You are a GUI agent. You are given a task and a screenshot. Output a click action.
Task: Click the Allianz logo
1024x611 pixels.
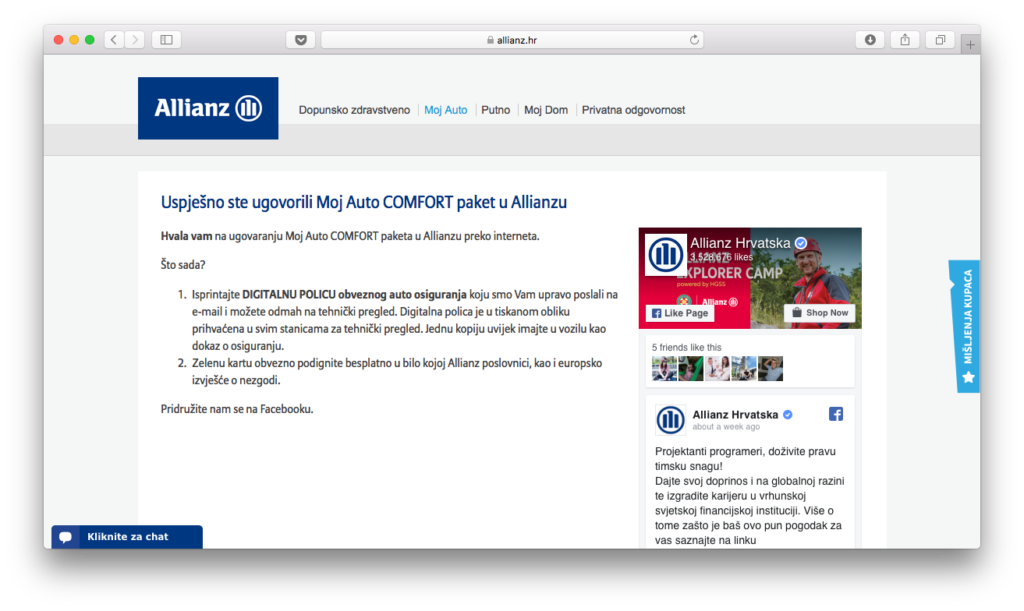coord(208,108)
